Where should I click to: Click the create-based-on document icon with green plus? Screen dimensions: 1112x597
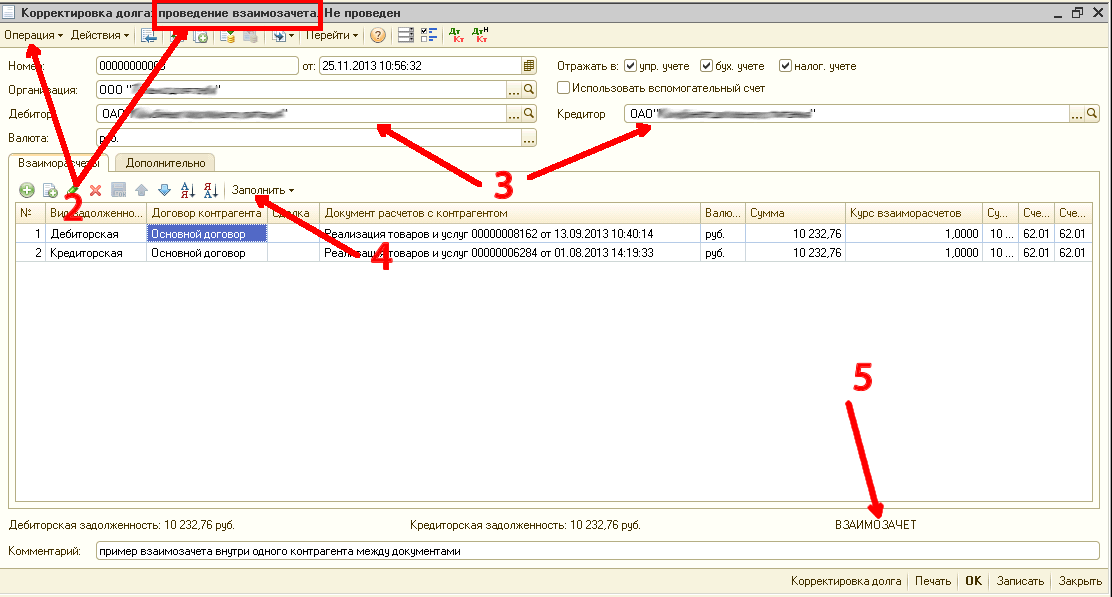coord(201,35)
